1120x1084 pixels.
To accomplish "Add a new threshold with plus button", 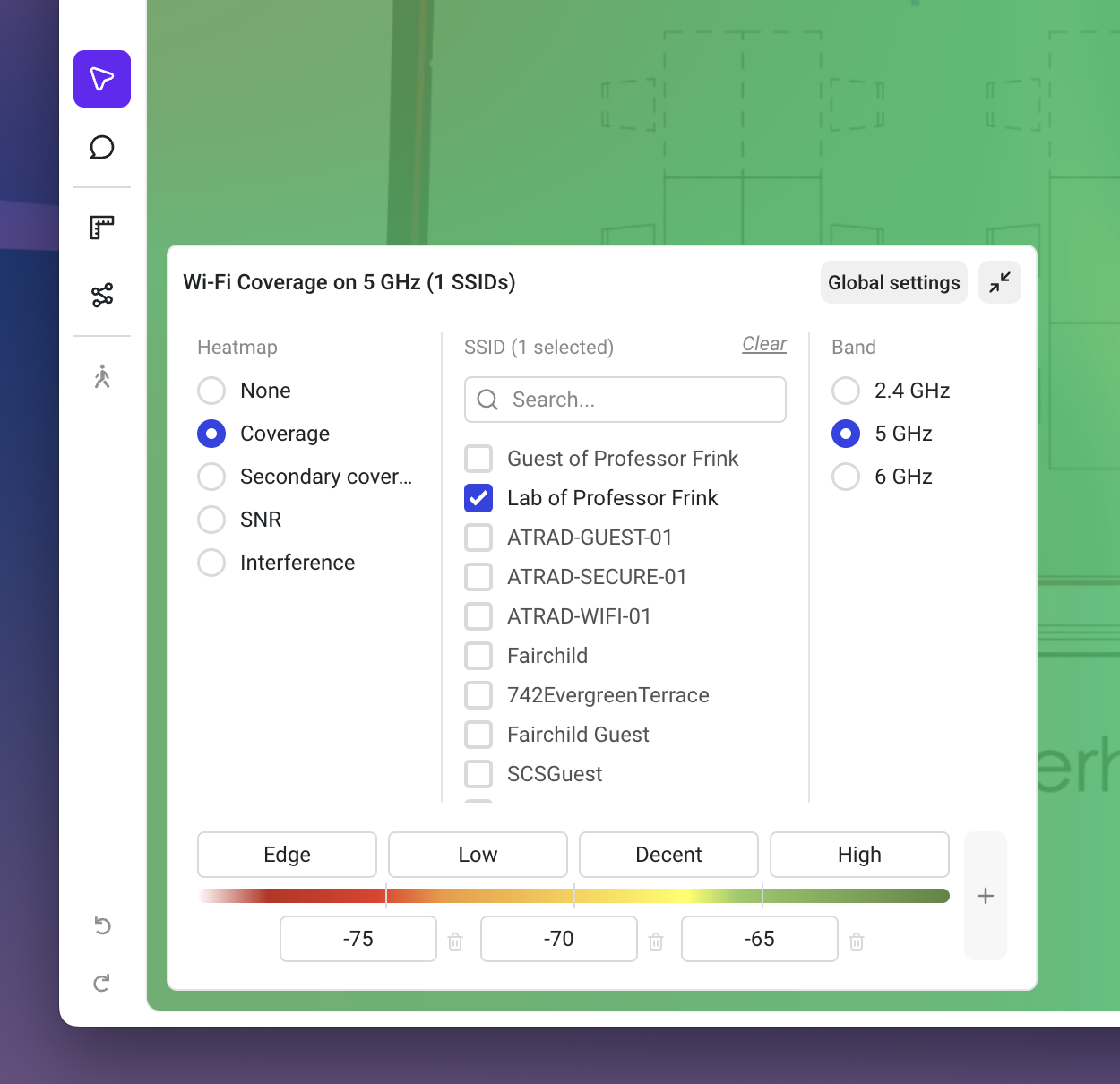I will pos(986,896).
